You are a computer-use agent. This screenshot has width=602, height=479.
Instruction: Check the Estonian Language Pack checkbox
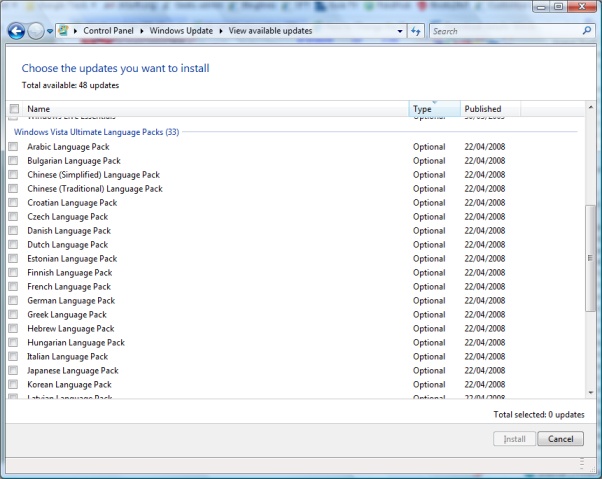click(x=13, y=258)
